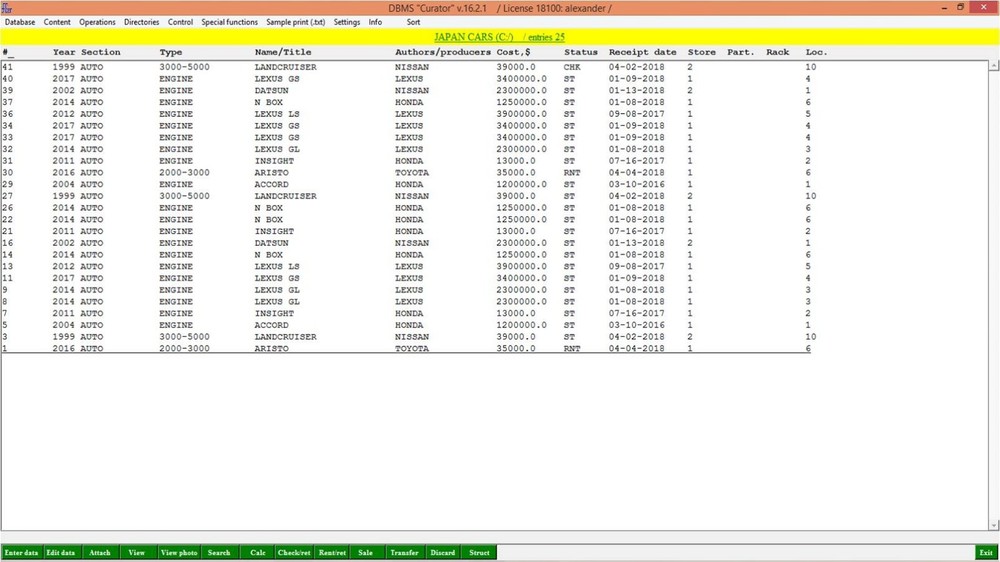1000x562 pixels.
Task: Click the scrollbar down arrow
Action: pyautogui.click(x=994, y=525)
